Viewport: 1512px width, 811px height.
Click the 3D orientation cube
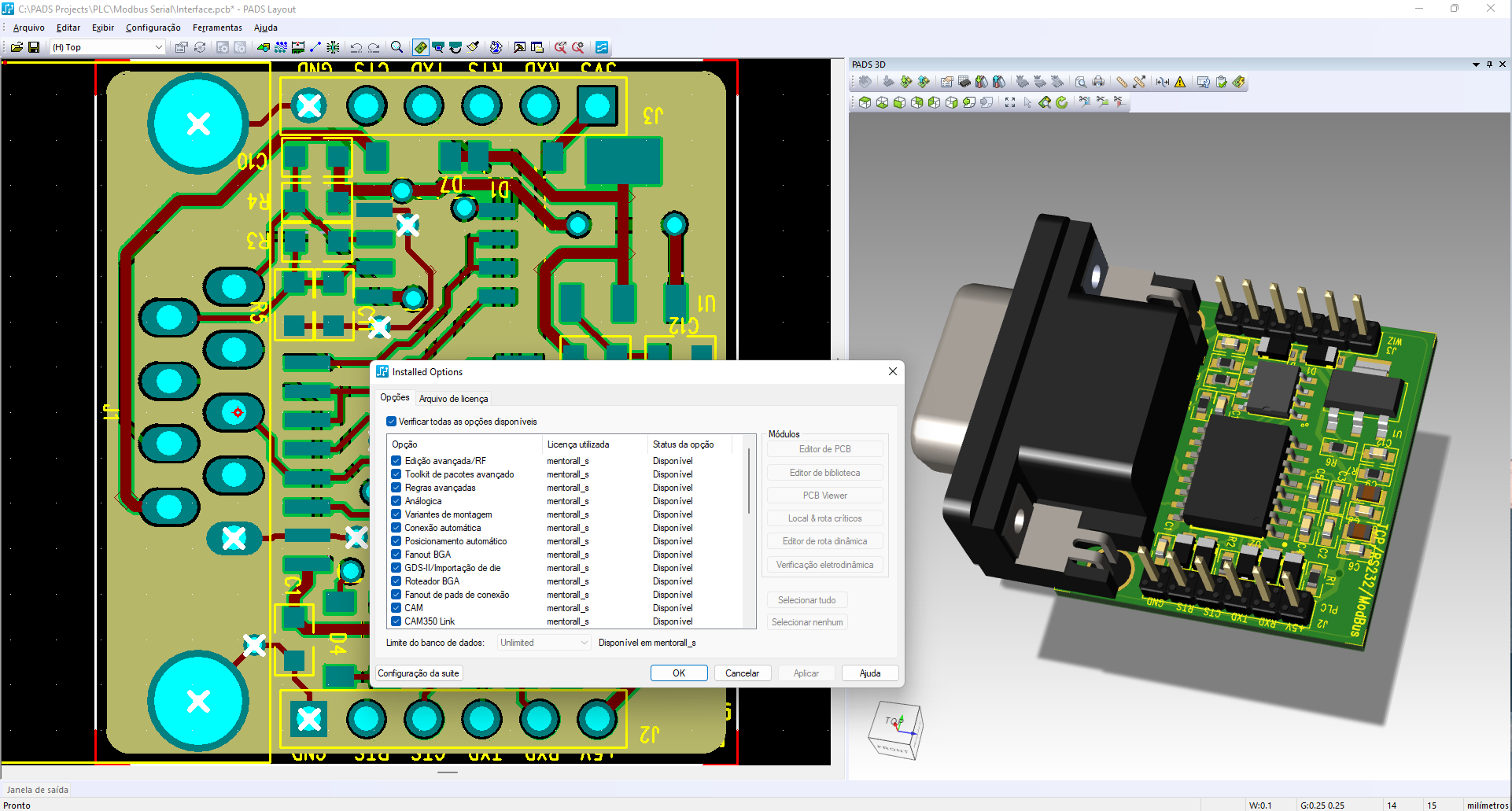pos(894,729)
